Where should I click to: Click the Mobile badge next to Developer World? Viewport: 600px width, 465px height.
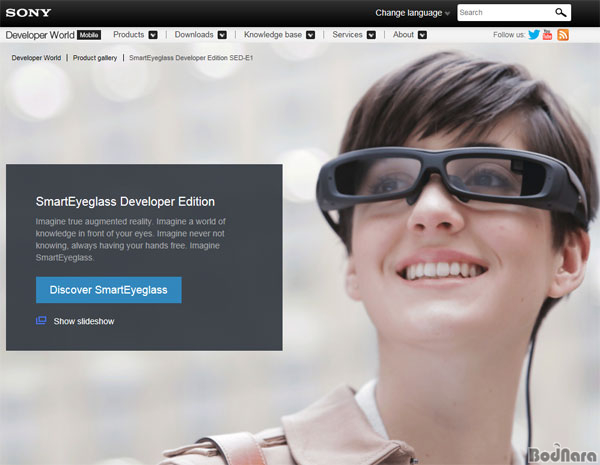[x=89, y=35]
